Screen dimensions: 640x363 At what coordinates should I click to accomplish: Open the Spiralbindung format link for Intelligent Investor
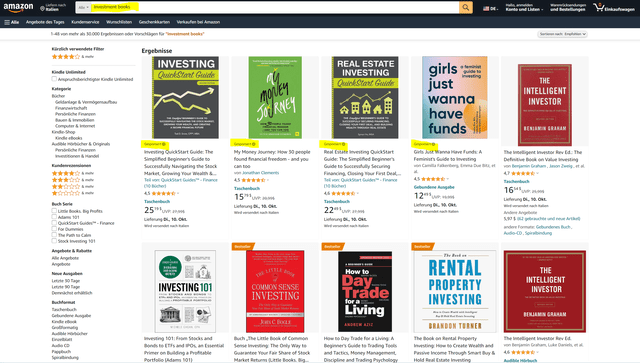538,233
